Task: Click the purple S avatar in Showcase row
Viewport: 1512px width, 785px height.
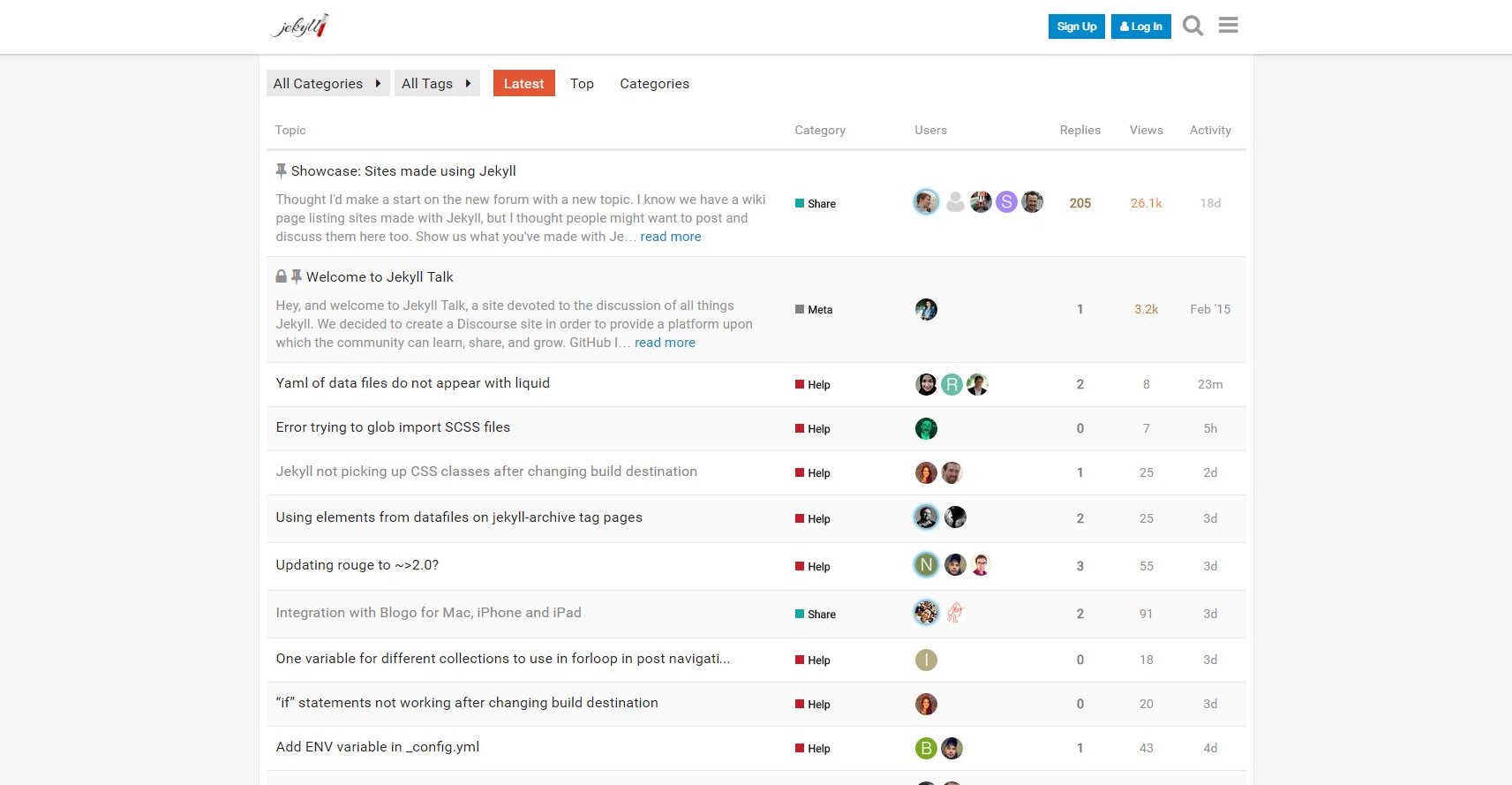Action: tap(1006, 202)
